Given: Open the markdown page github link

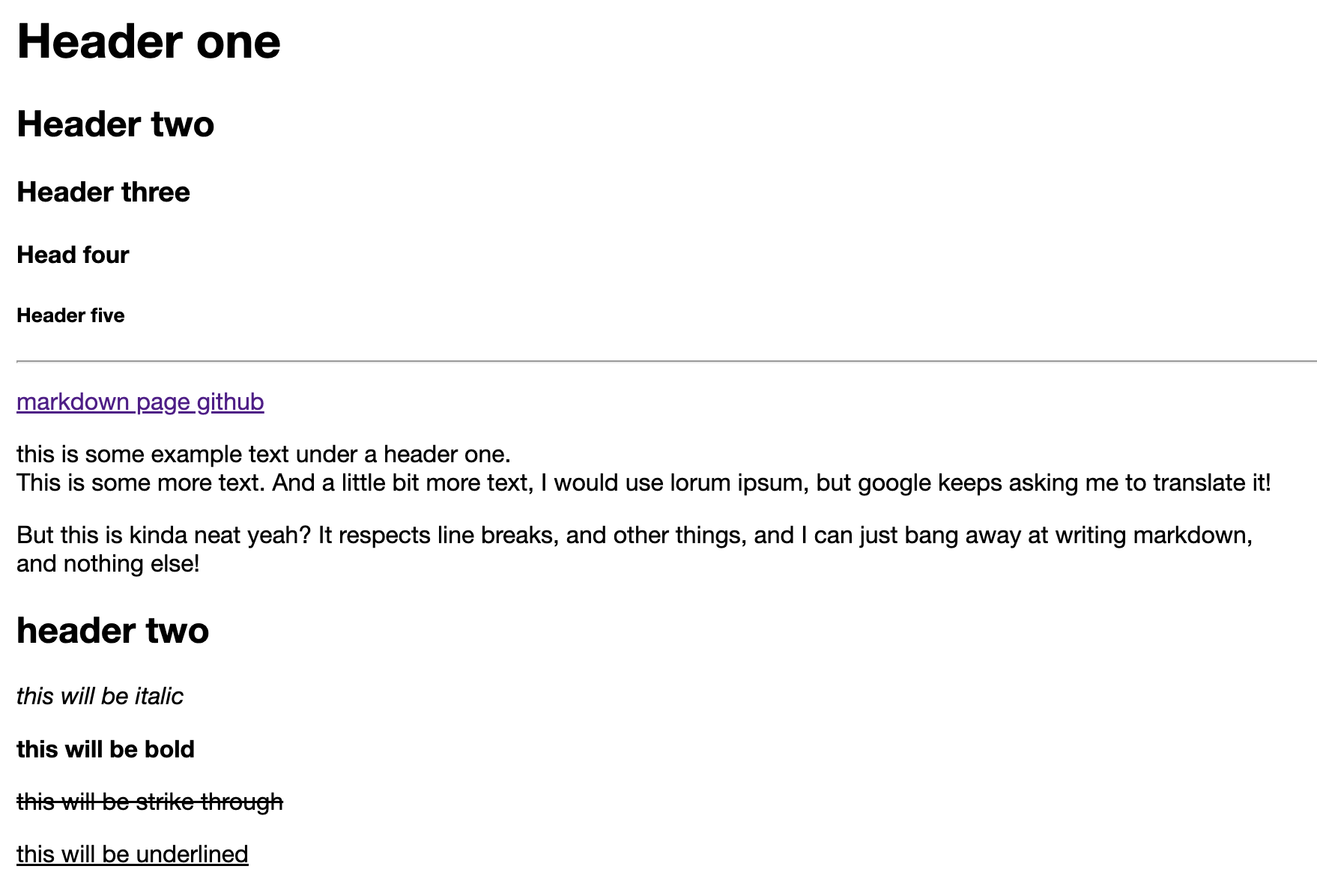Looking at the screenshot, I should coord(140,402).
